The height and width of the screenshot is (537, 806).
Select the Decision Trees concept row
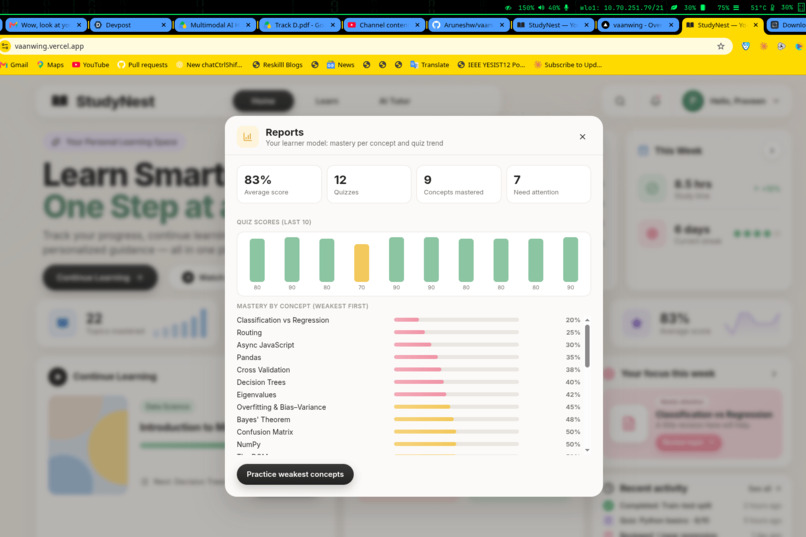[409, 382]
